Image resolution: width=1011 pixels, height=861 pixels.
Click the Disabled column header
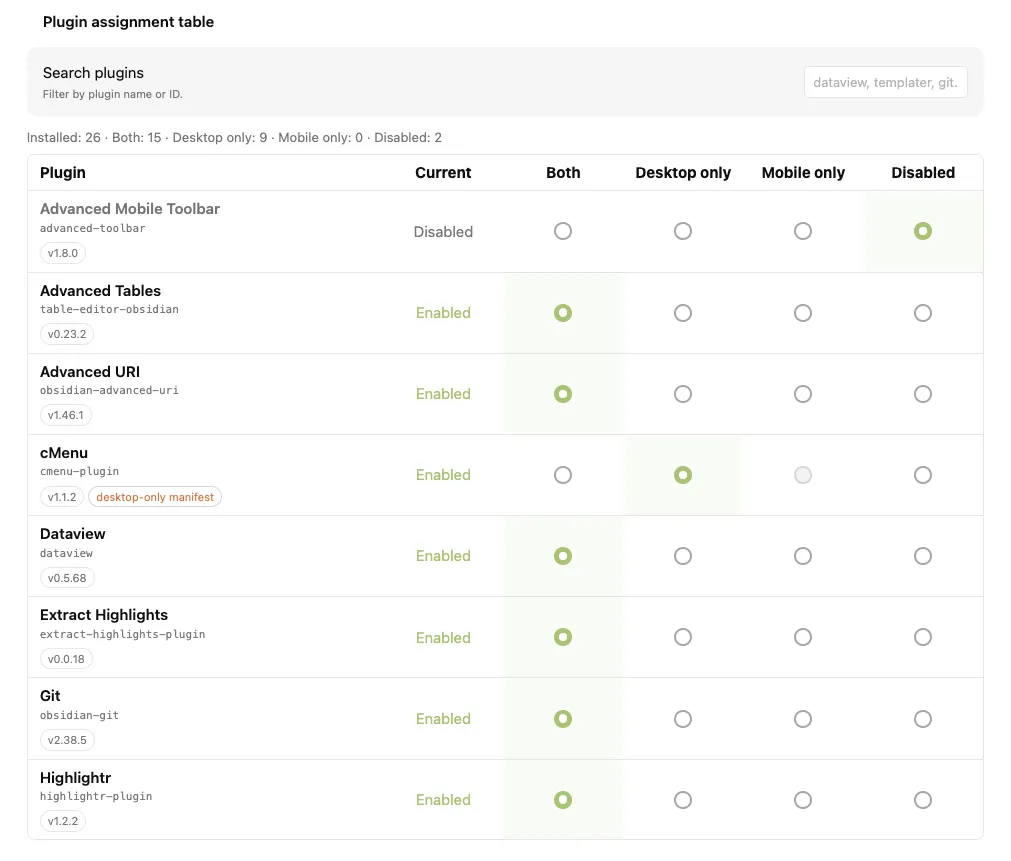click(923, 173)
